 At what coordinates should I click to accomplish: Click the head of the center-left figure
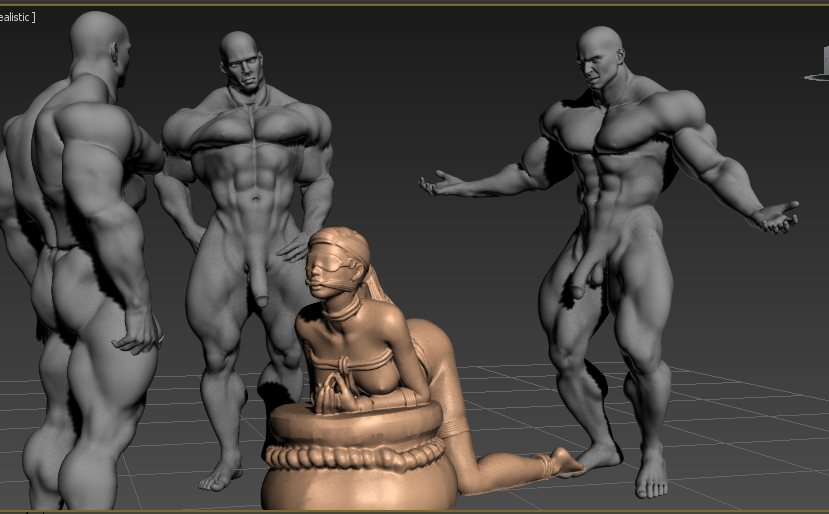click(x=241, y=60)
